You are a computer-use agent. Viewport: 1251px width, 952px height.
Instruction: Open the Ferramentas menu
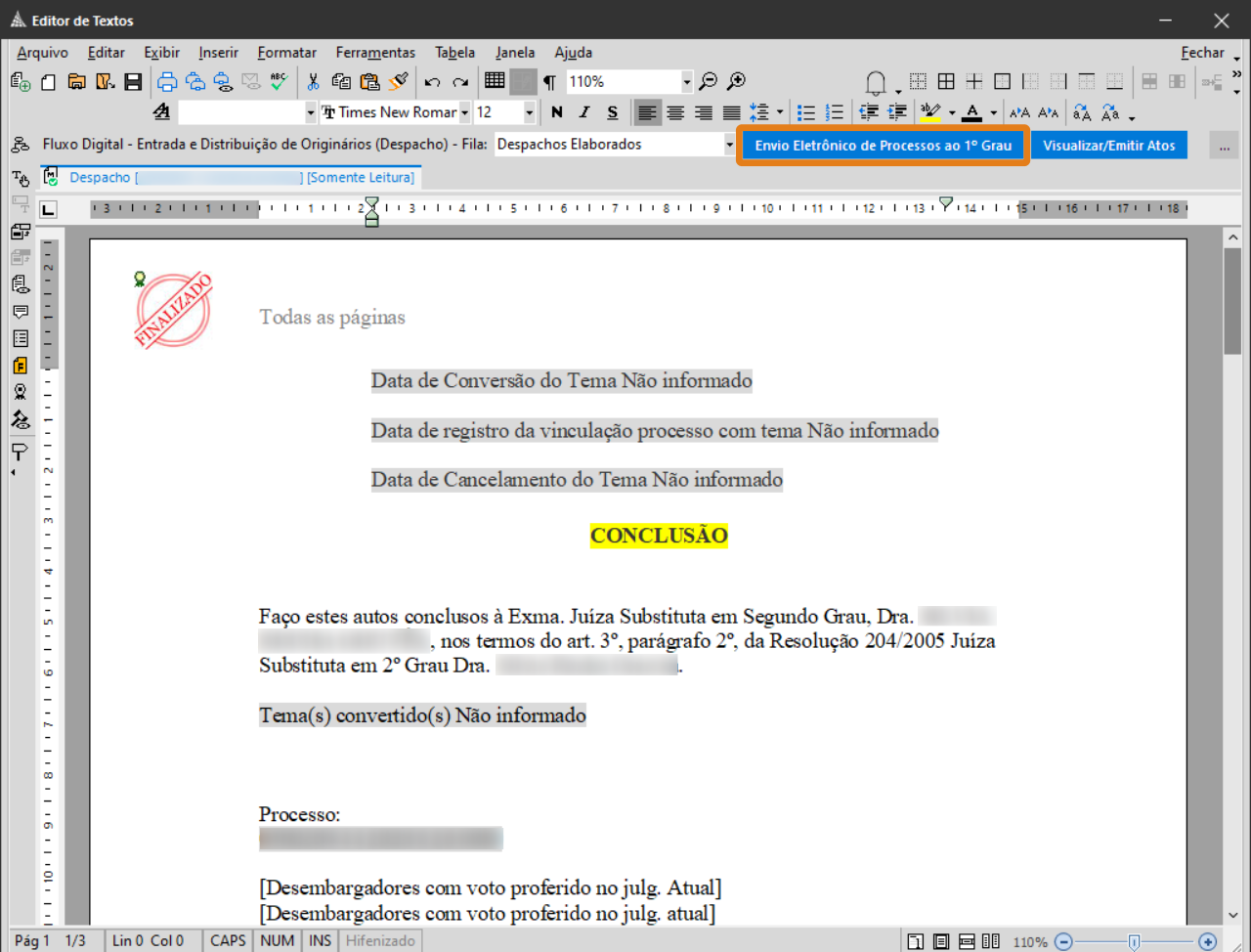[x=375, y=53]
